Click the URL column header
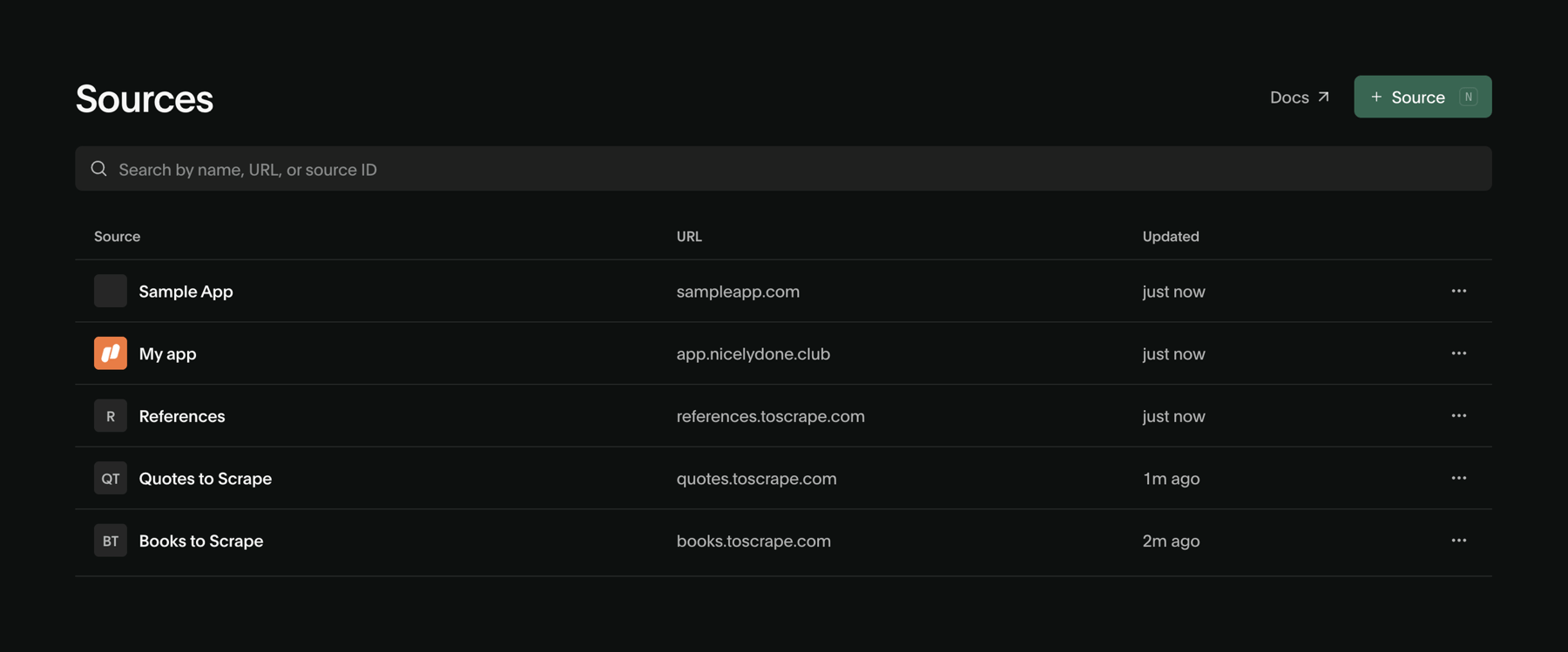 pos(689,237)
